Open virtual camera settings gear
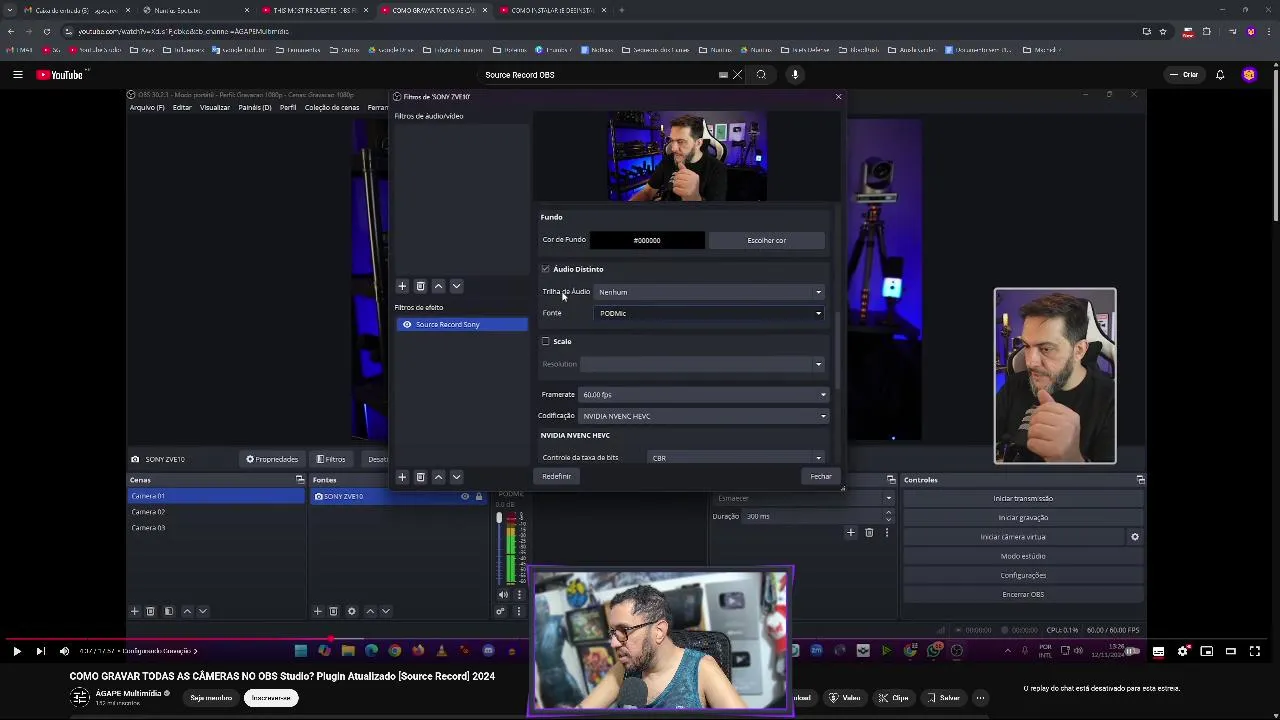Viewport: 1280px width, 720px height. [1134, 537]
